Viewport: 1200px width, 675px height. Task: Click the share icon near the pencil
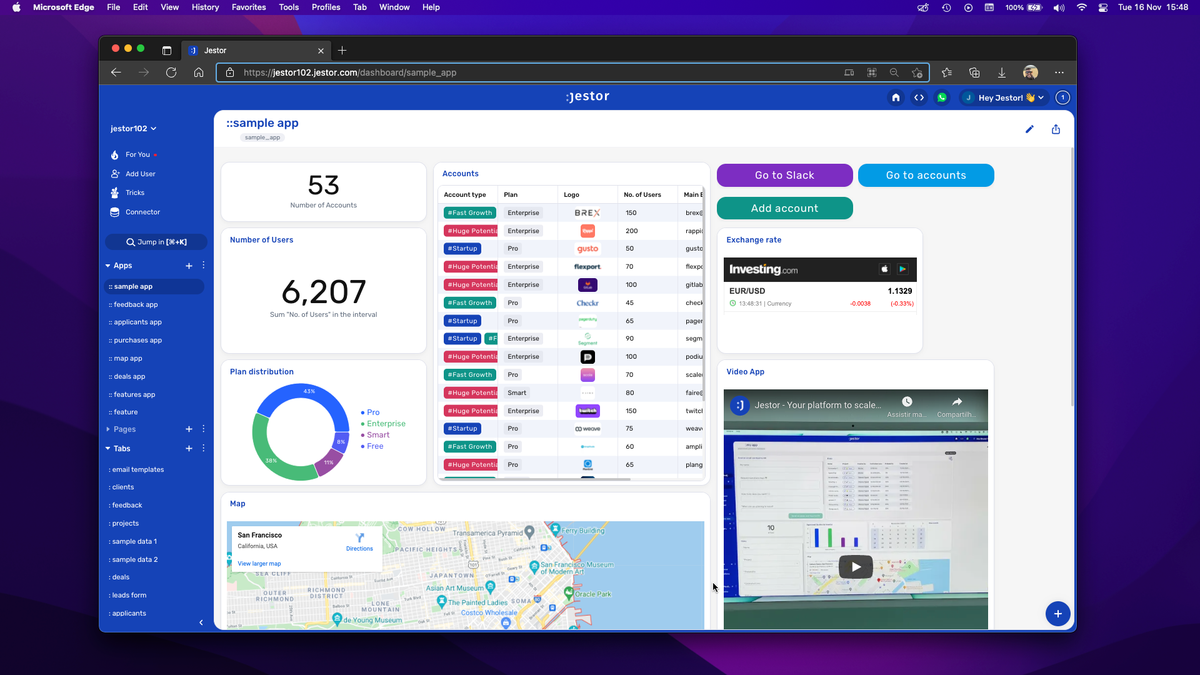[1055, 129]
